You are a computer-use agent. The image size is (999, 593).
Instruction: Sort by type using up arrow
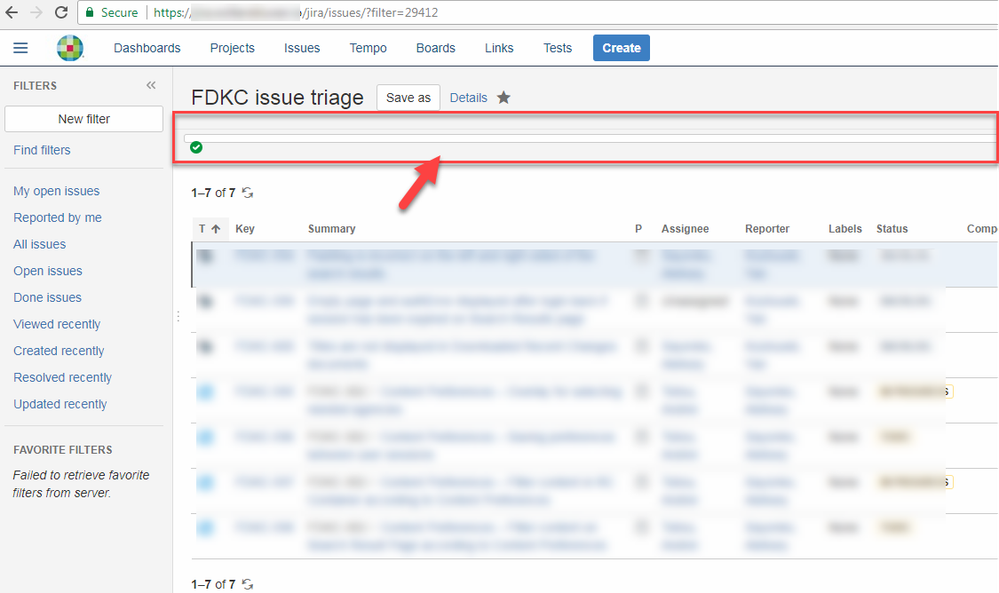pos(216,229)
